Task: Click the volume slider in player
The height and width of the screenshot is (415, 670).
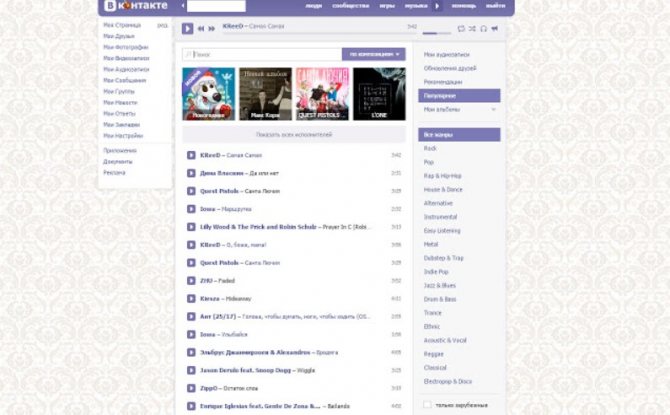Action: tap(437, 33)
